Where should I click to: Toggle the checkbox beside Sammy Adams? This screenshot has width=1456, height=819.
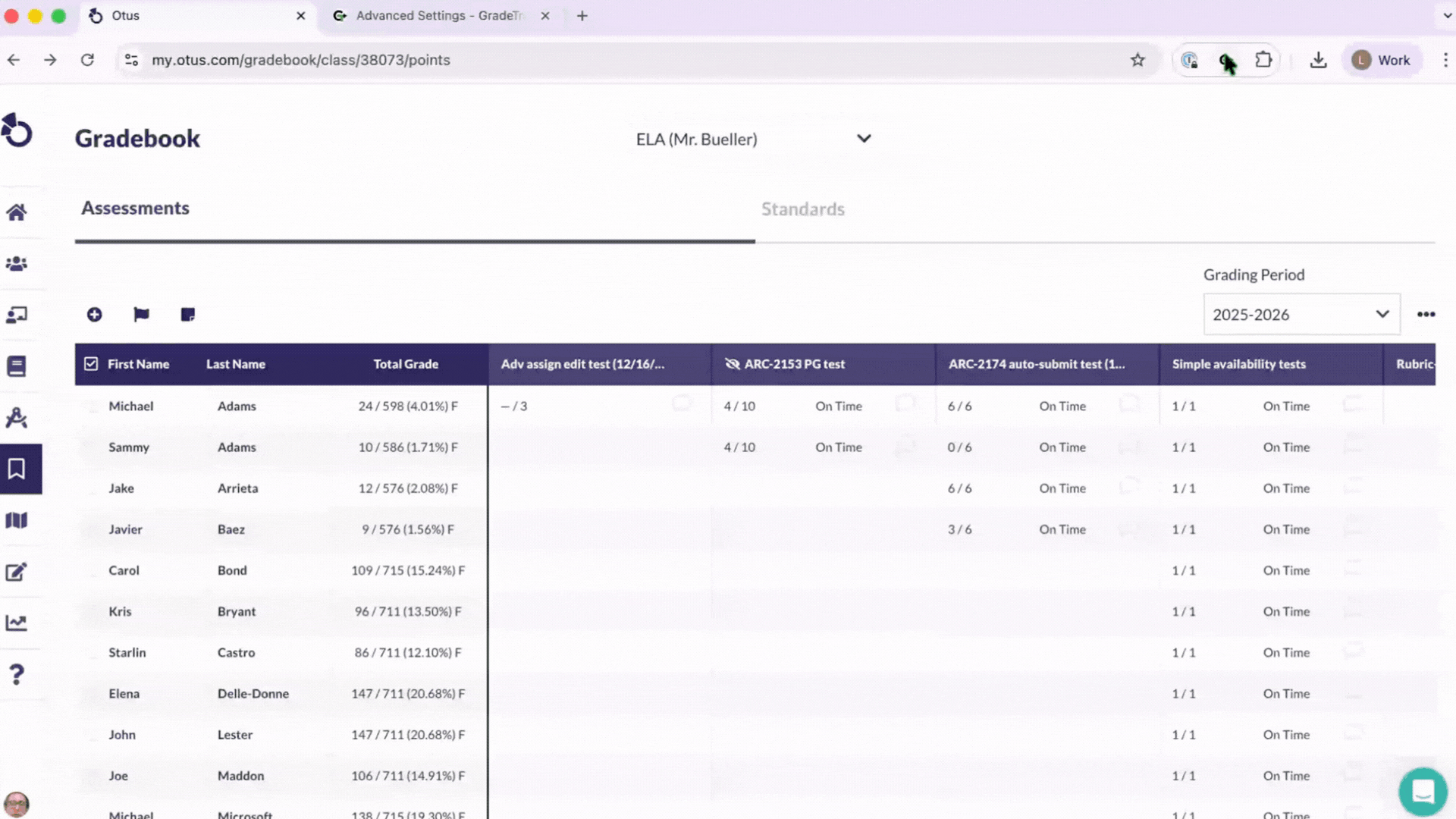click(93, 448)
